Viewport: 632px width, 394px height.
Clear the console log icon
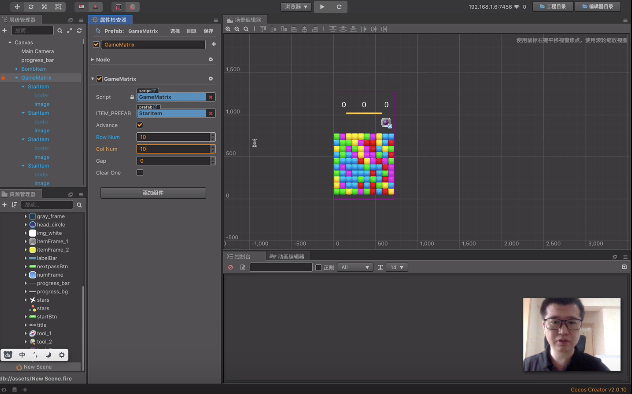(x=231, y=267)
